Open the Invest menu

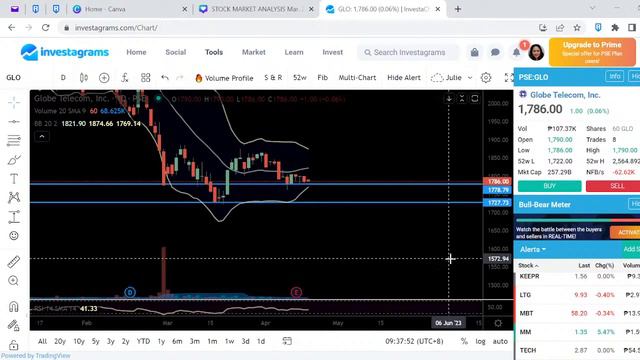coord(333,52)
